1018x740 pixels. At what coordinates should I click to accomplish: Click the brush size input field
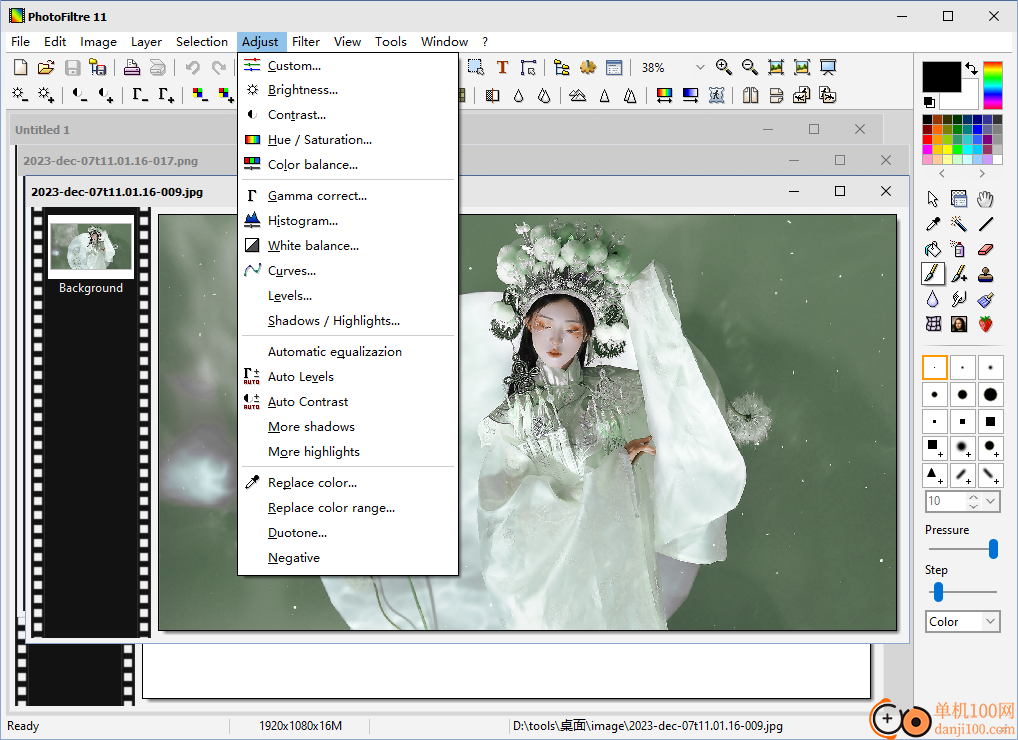pos(946,501)
